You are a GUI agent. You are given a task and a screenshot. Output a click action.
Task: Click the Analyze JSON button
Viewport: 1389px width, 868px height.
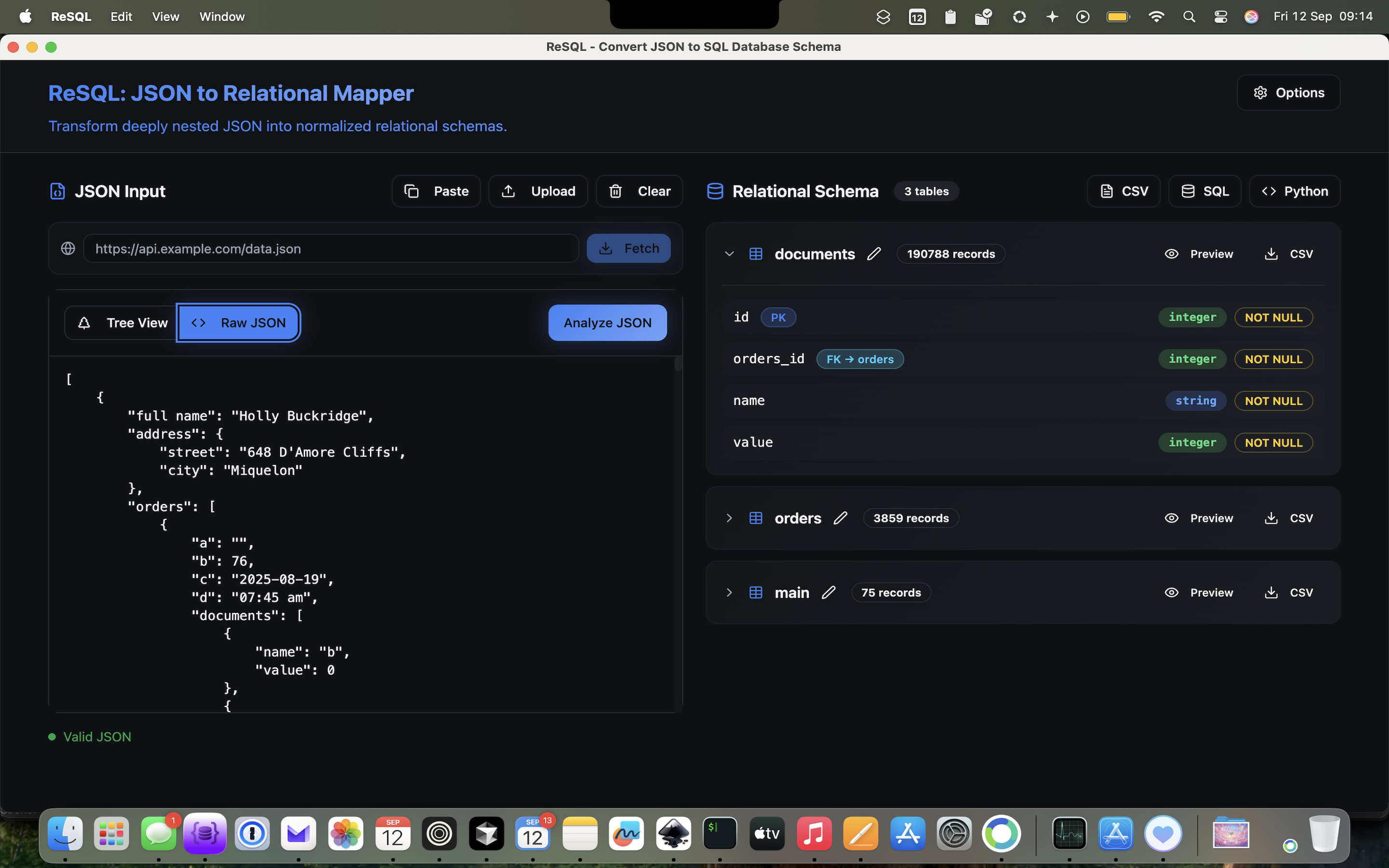(x=607, y=322)
